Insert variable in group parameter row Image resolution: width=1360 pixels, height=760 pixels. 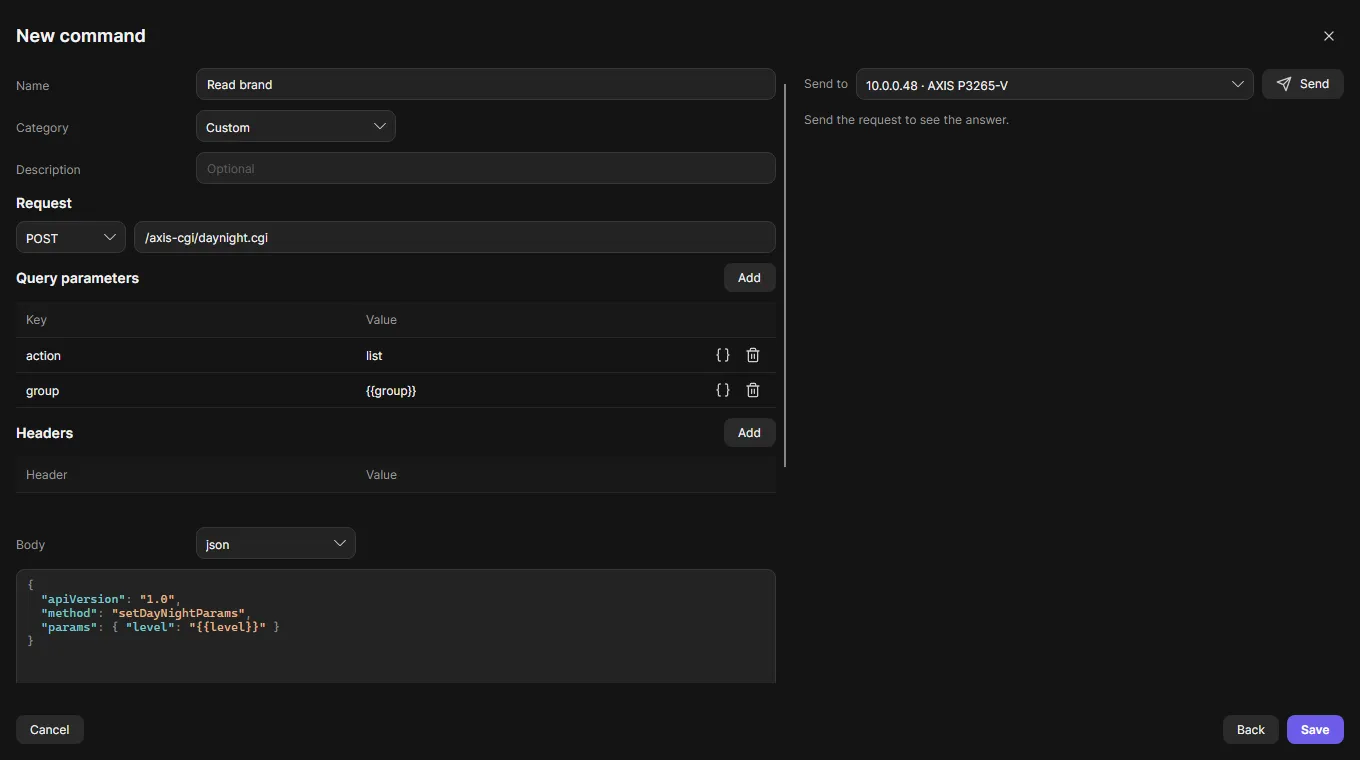click(x=723, y=390)
